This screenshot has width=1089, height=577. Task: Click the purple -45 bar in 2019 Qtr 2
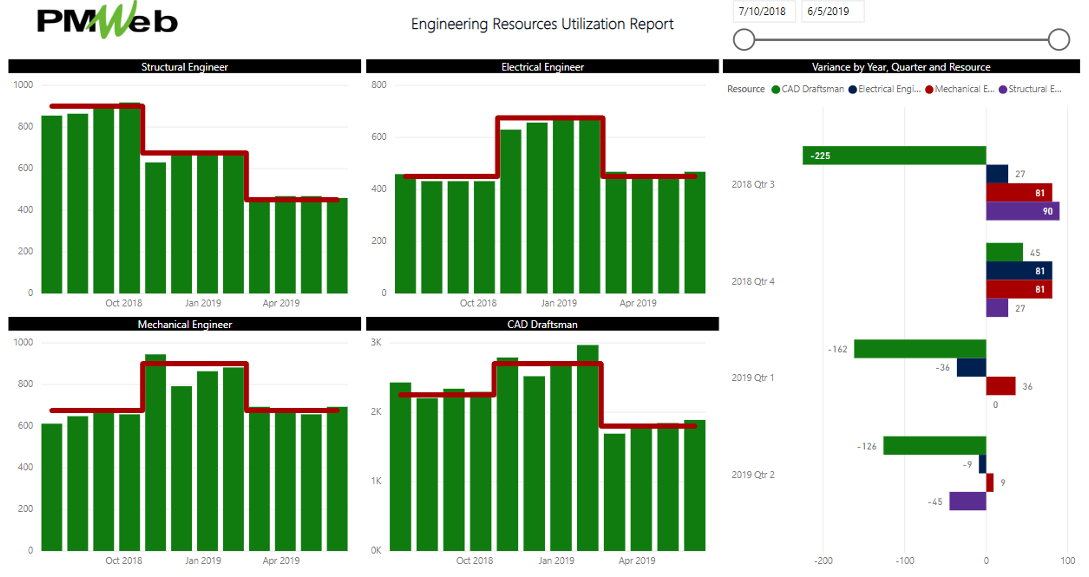click(968, 501)
